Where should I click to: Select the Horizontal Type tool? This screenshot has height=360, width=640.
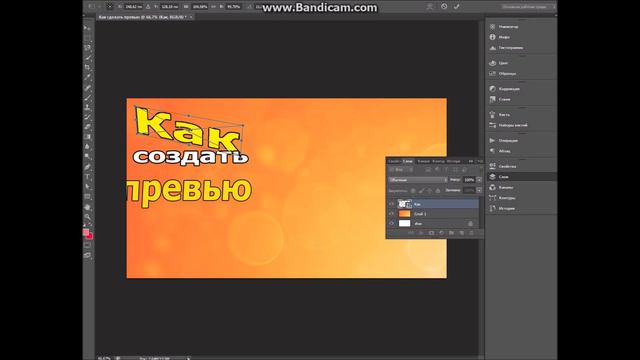click(87, 177)
